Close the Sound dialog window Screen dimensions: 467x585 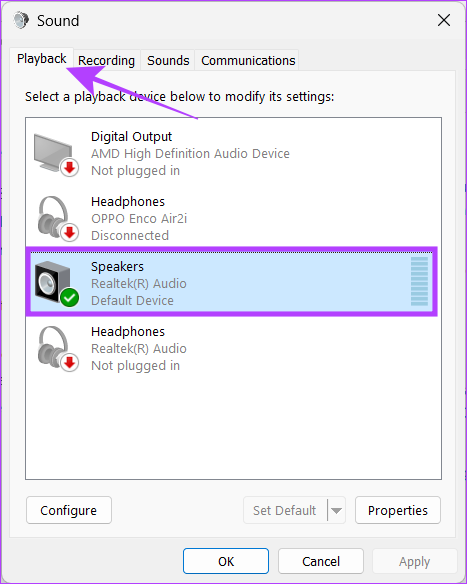click(x=444, y=20)
